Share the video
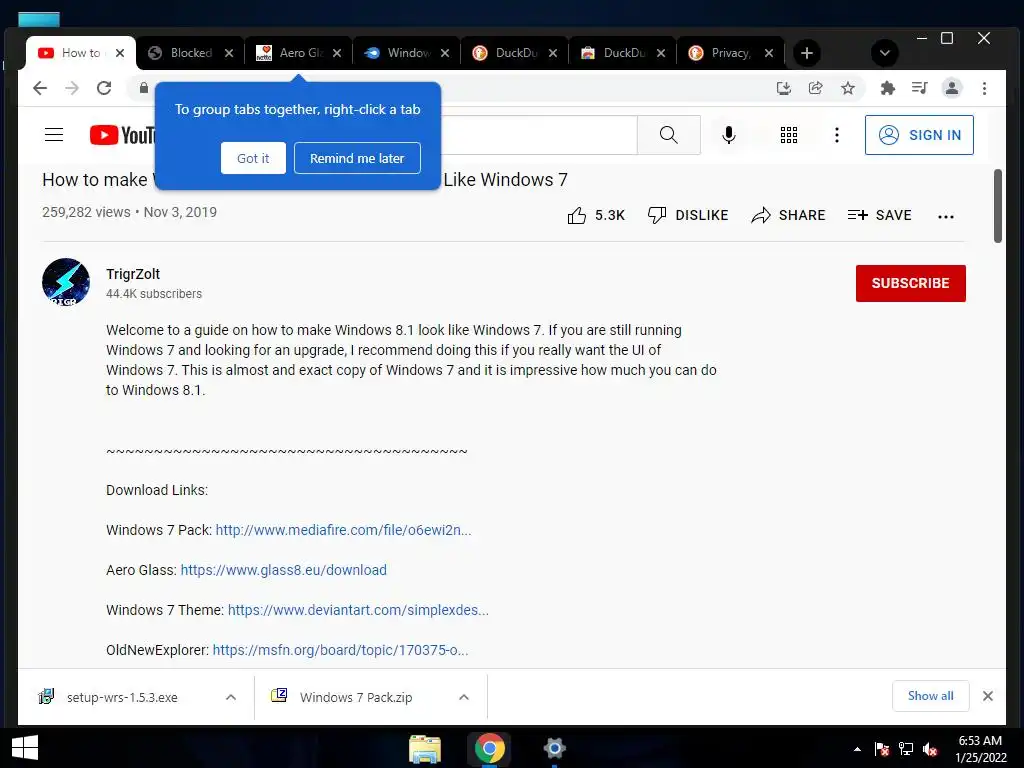 pyautogui.click(x=788, y=216)
